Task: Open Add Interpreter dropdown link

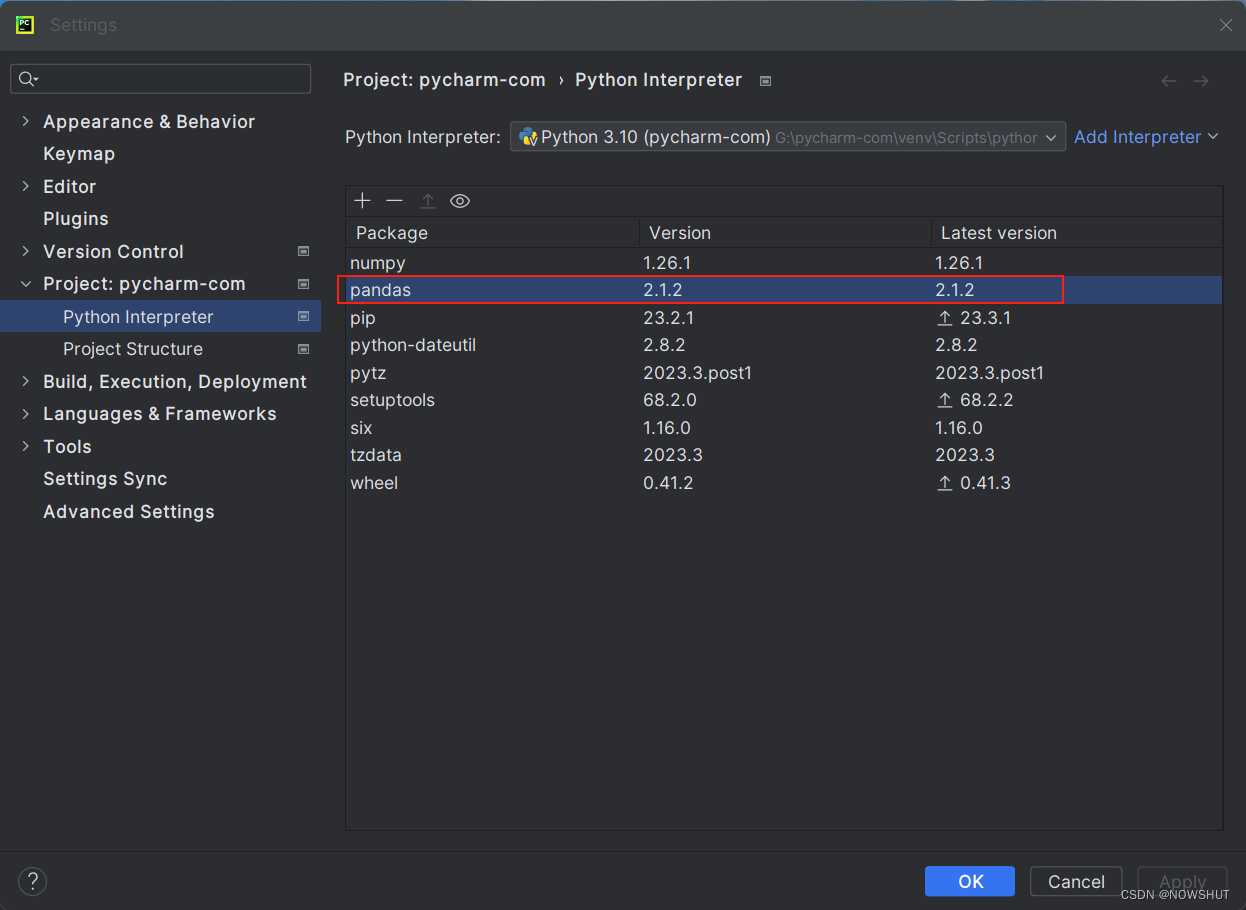Action: [x=1146, y=137]
